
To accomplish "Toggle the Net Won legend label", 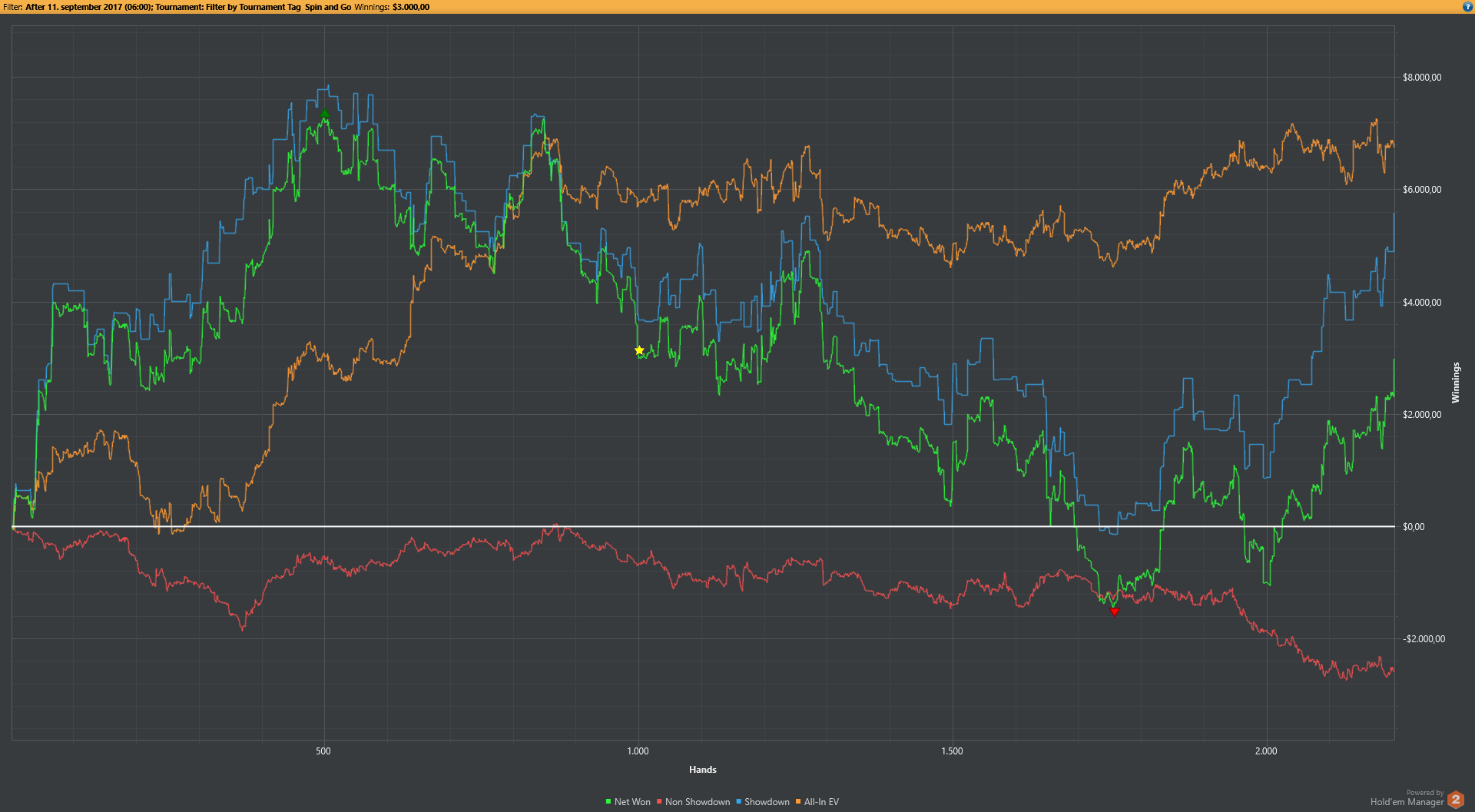I will pyautogui.click(x=632, y=802).
